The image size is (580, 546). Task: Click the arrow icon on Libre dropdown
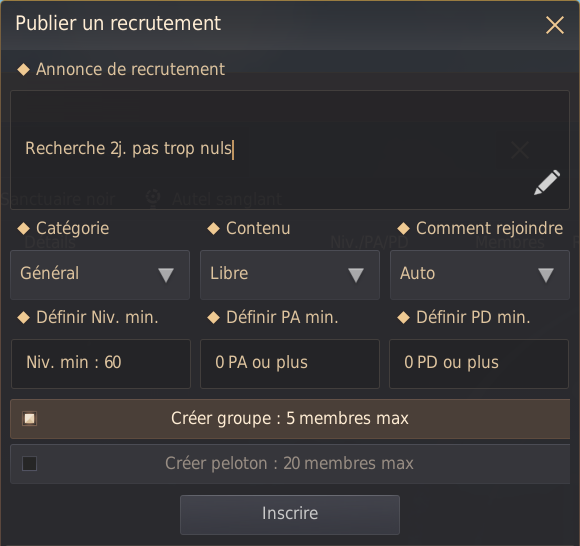click(x=356, y=275)
